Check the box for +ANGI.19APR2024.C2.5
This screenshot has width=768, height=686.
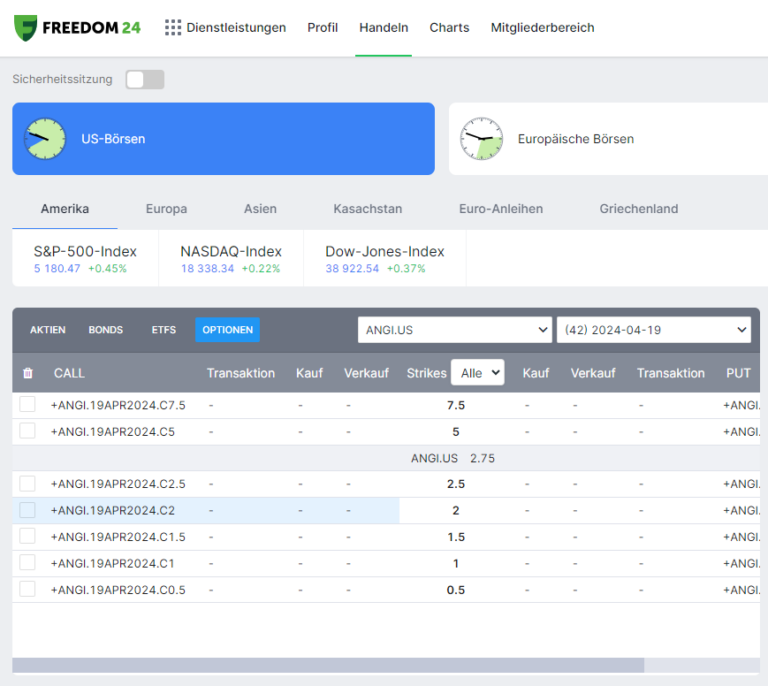(27, 484)
